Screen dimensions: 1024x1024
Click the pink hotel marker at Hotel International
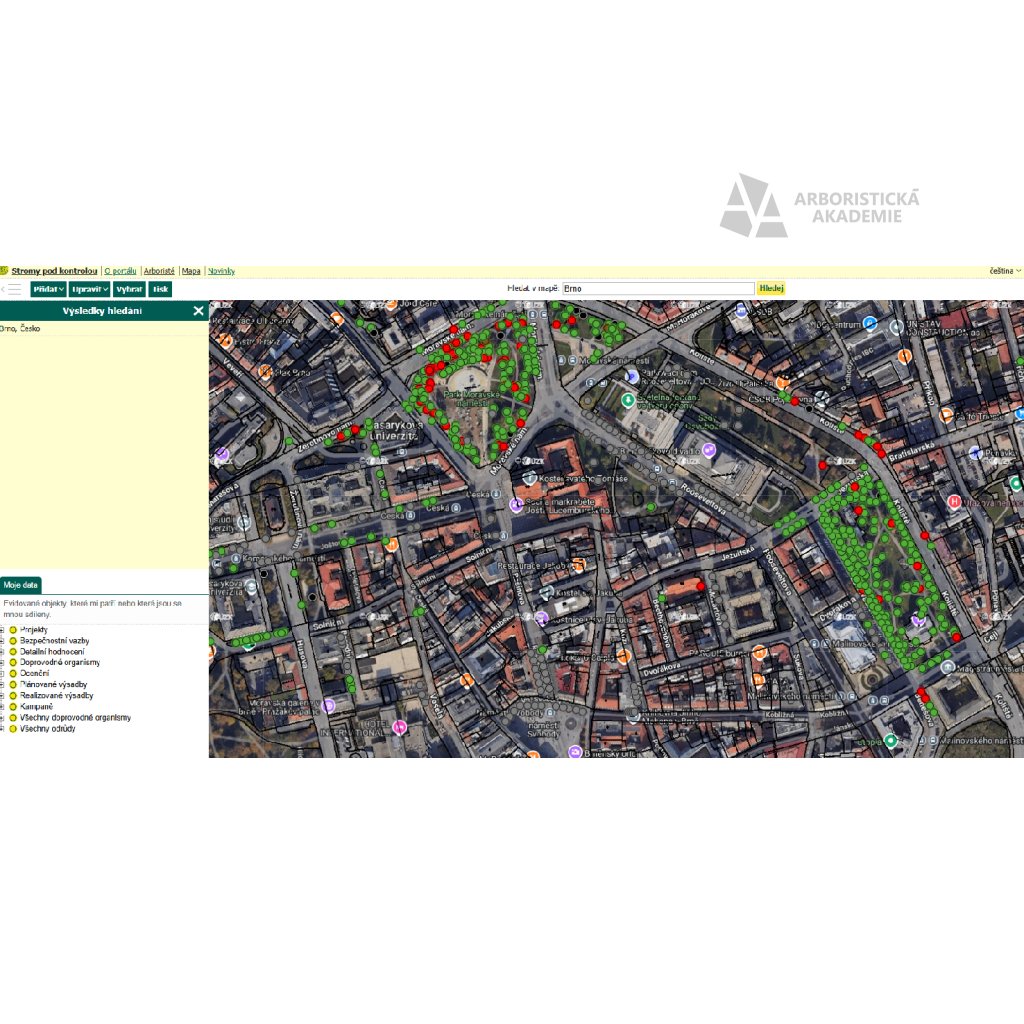(x=399, y=727)
